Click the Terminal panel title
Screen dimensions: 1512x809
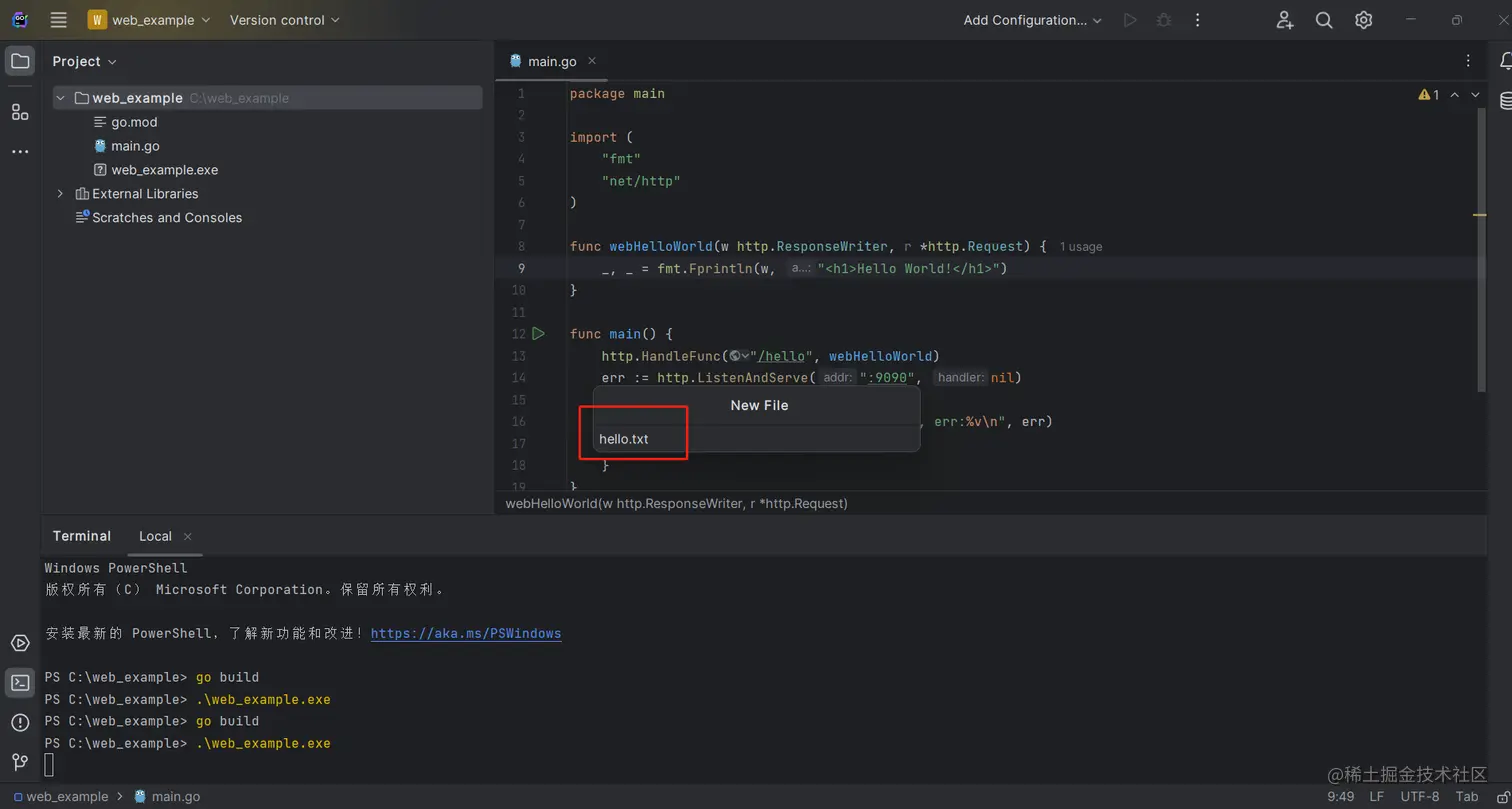pyautogui.click(x=82, y=536)
